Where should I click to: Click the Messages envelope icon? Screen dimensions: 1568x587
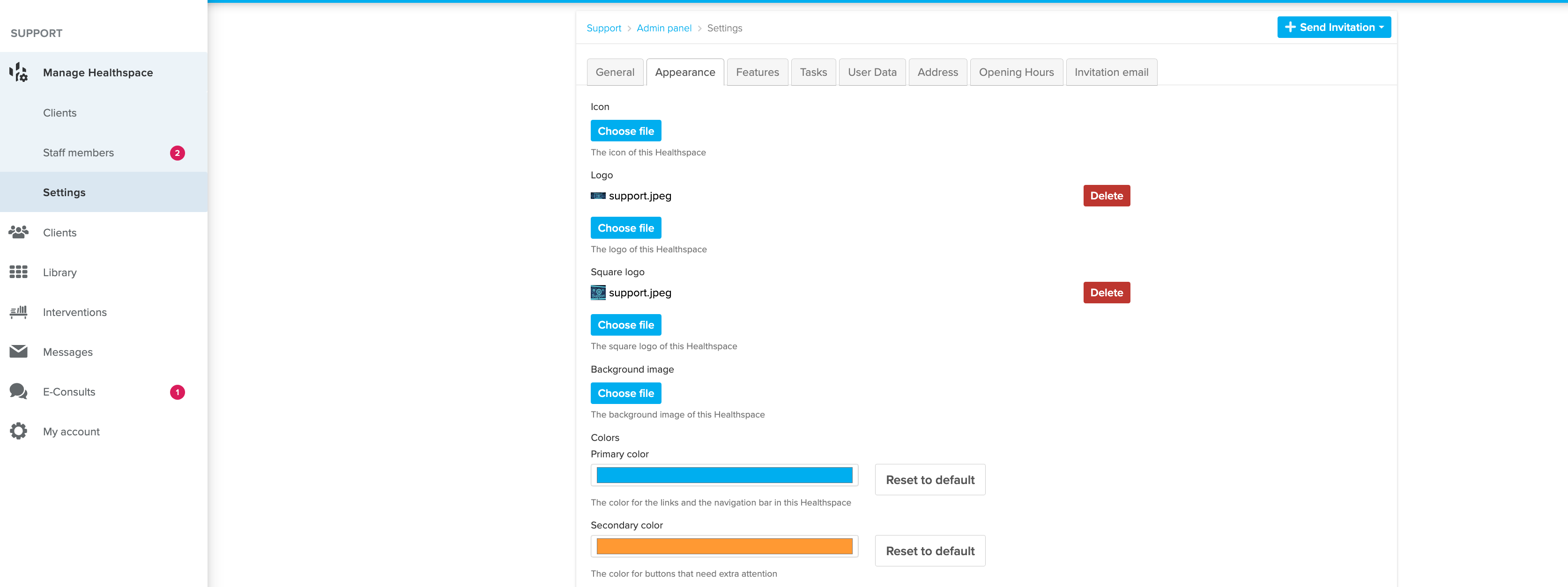click(x=18, y=352)
